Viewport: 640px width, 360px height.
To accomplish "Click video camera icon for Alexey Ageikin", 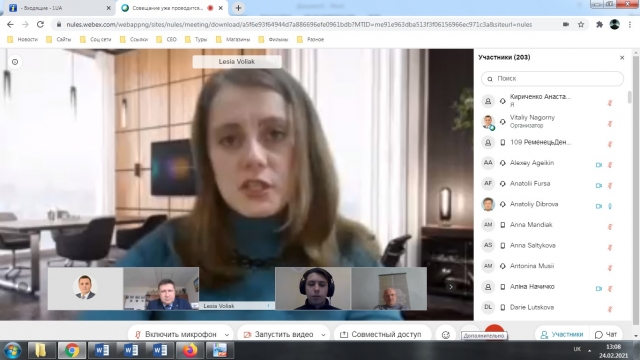I will pos(599,165).
